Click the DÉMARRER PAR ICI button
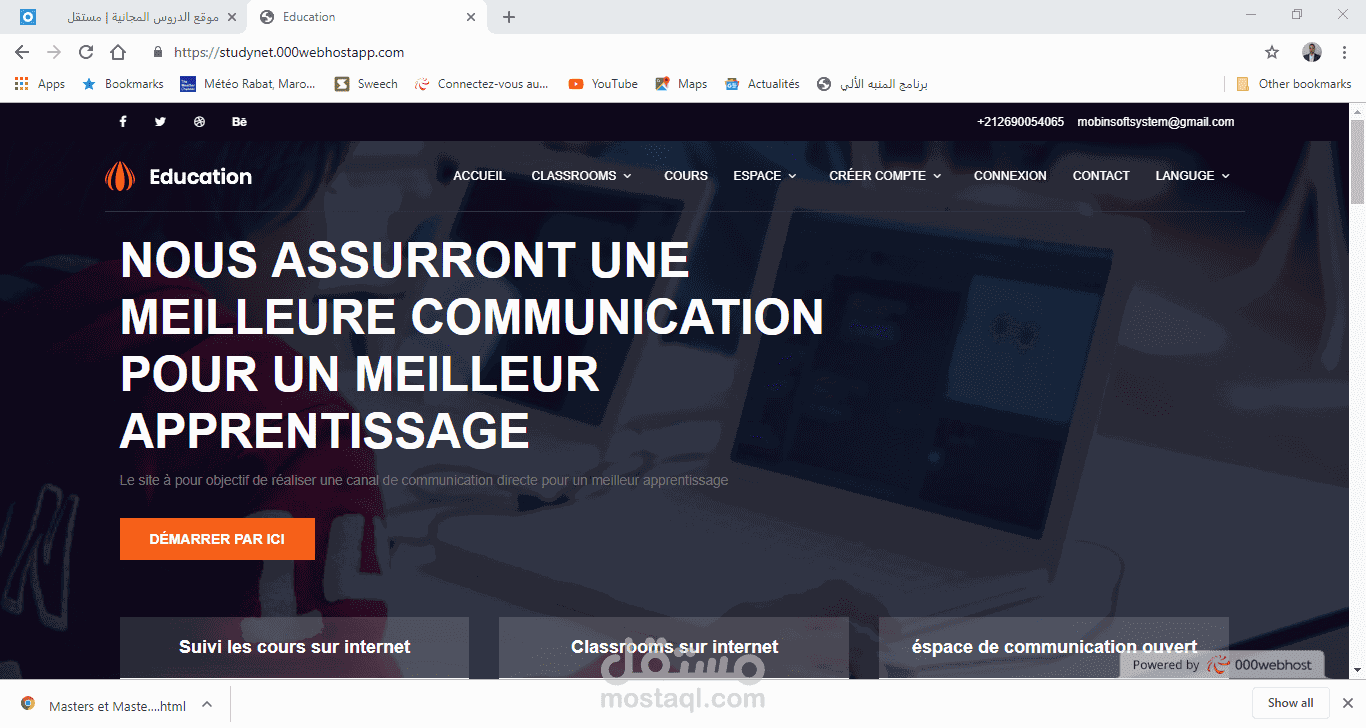Viewport: 1366px width, 728px height. point(217,539)
